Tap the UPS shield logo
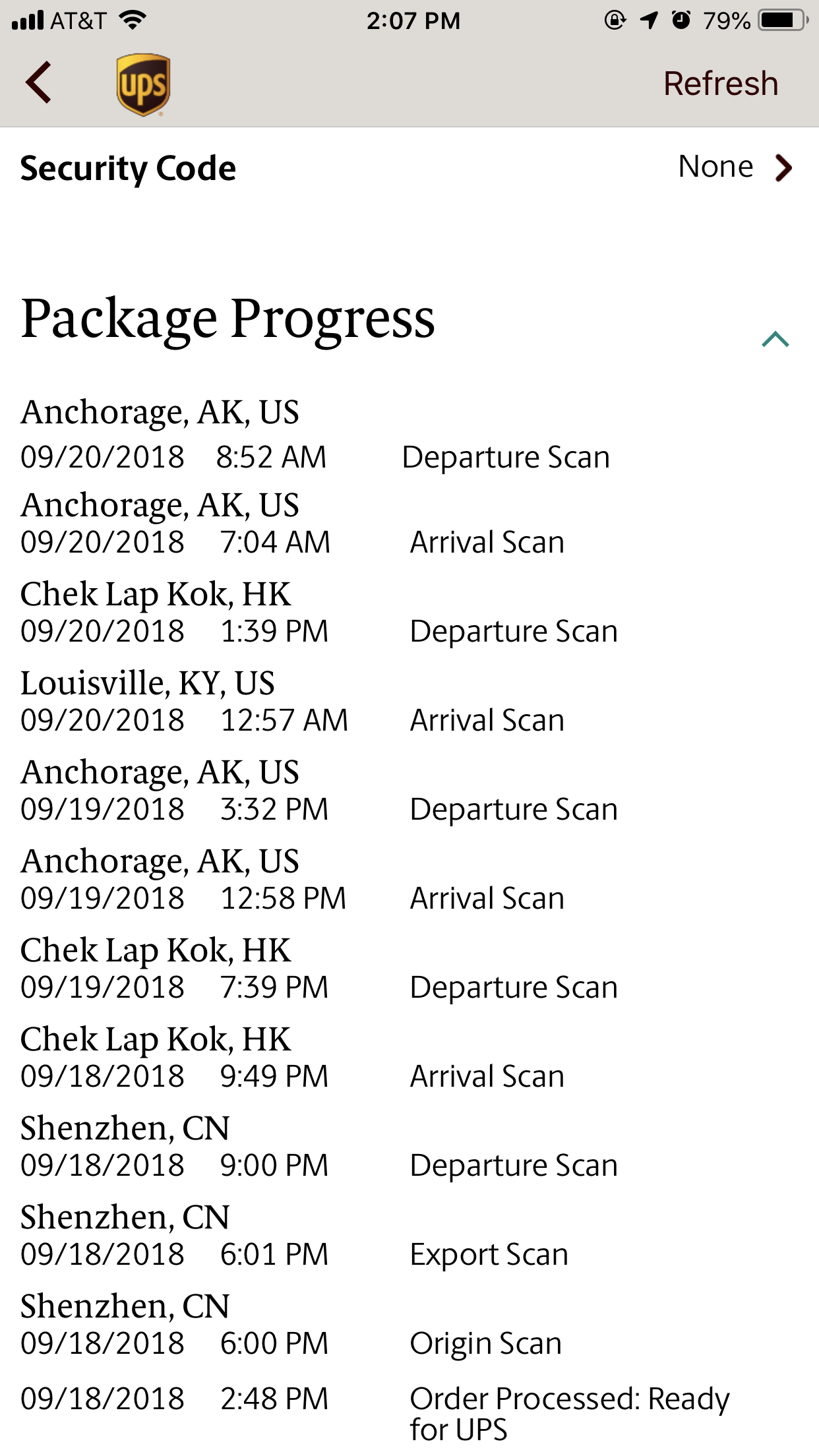Viewport: 819px width, 1456px height. 143,84
